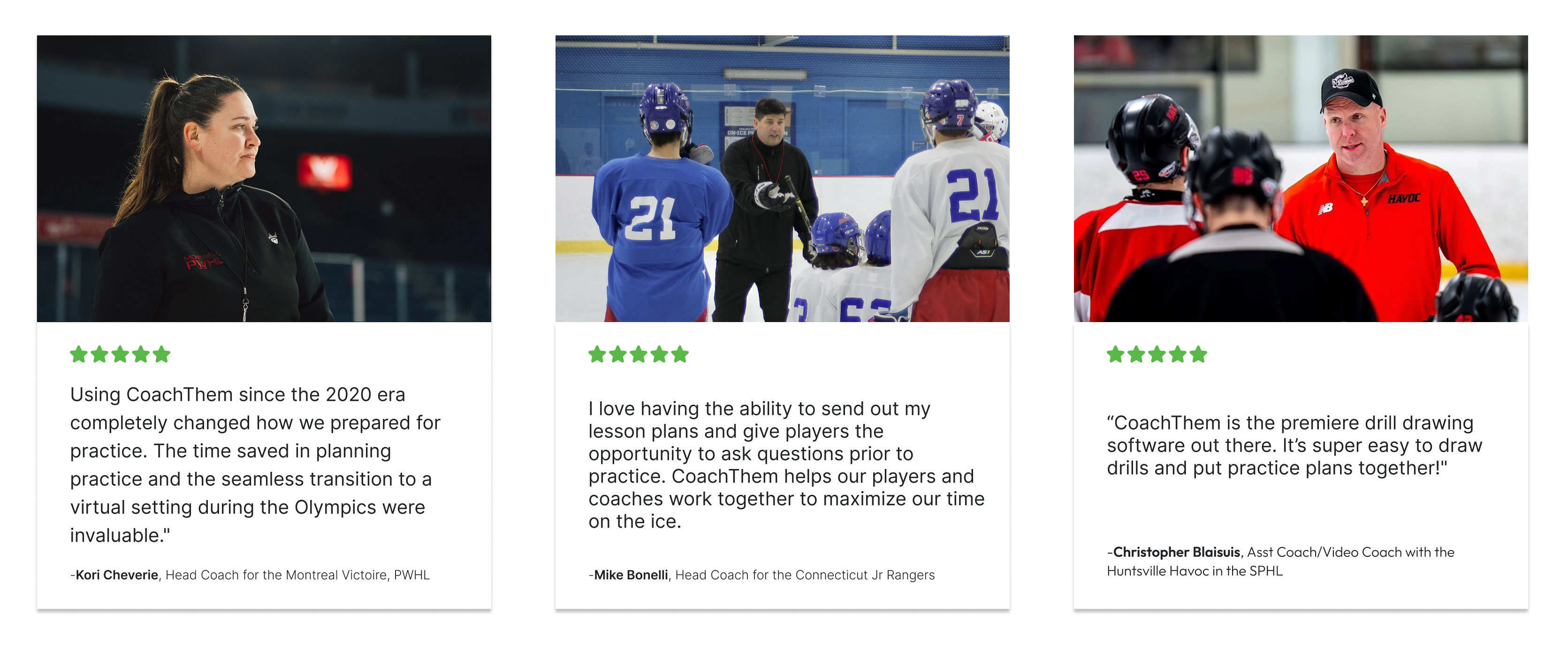Image resolution: width=1568 pixels, height=646 pixels.
Task: Click the fifth star in Mike Bonelli's rating
Action: click(x=680, y=354)
